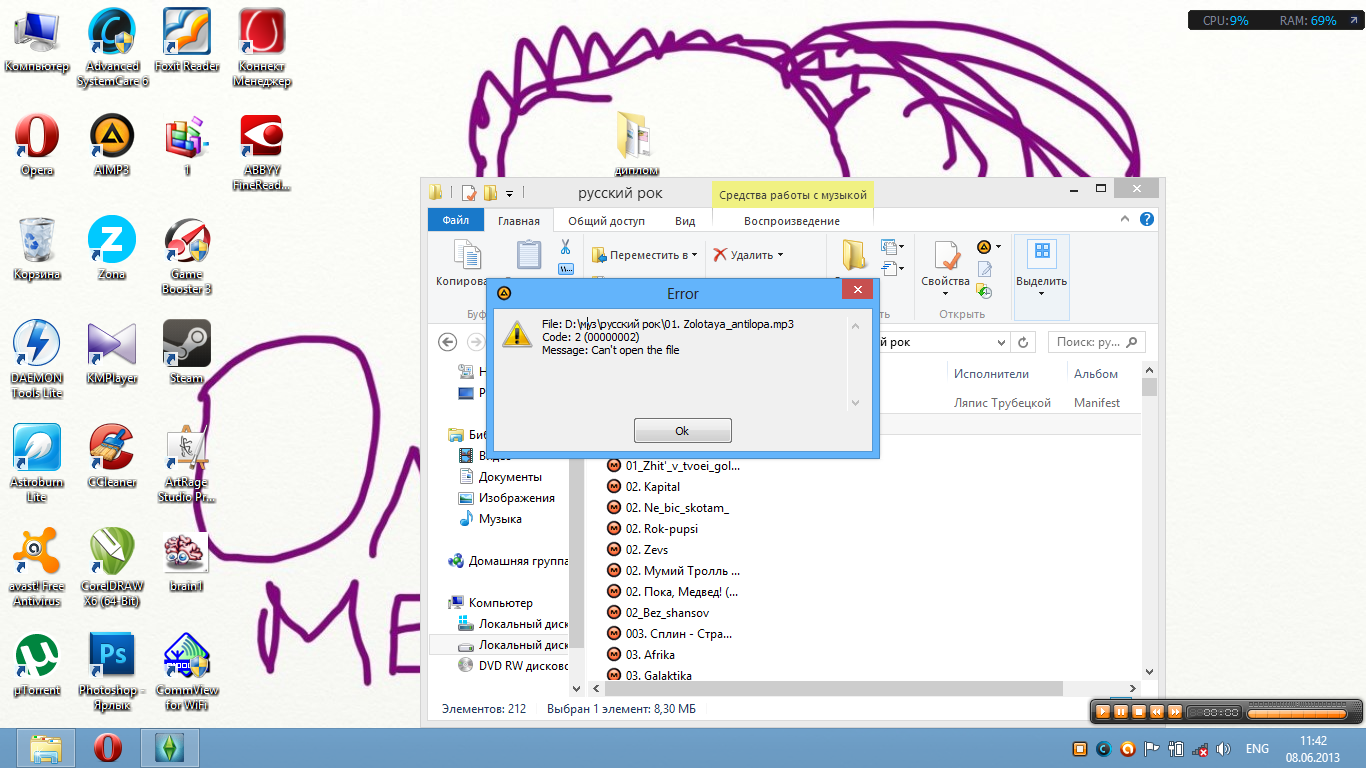
Task: Click the Поиск search field
Action: tap(1088, 342)
